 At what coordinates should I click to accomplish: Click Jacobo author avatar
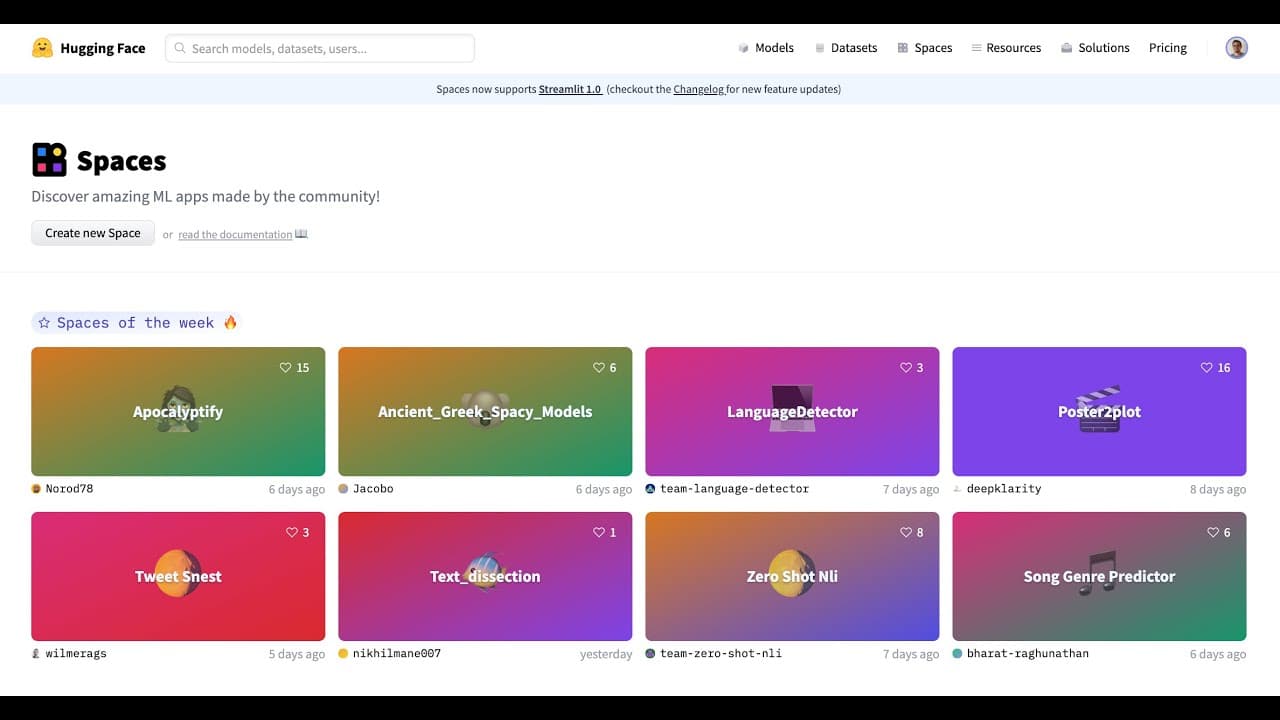343,489
